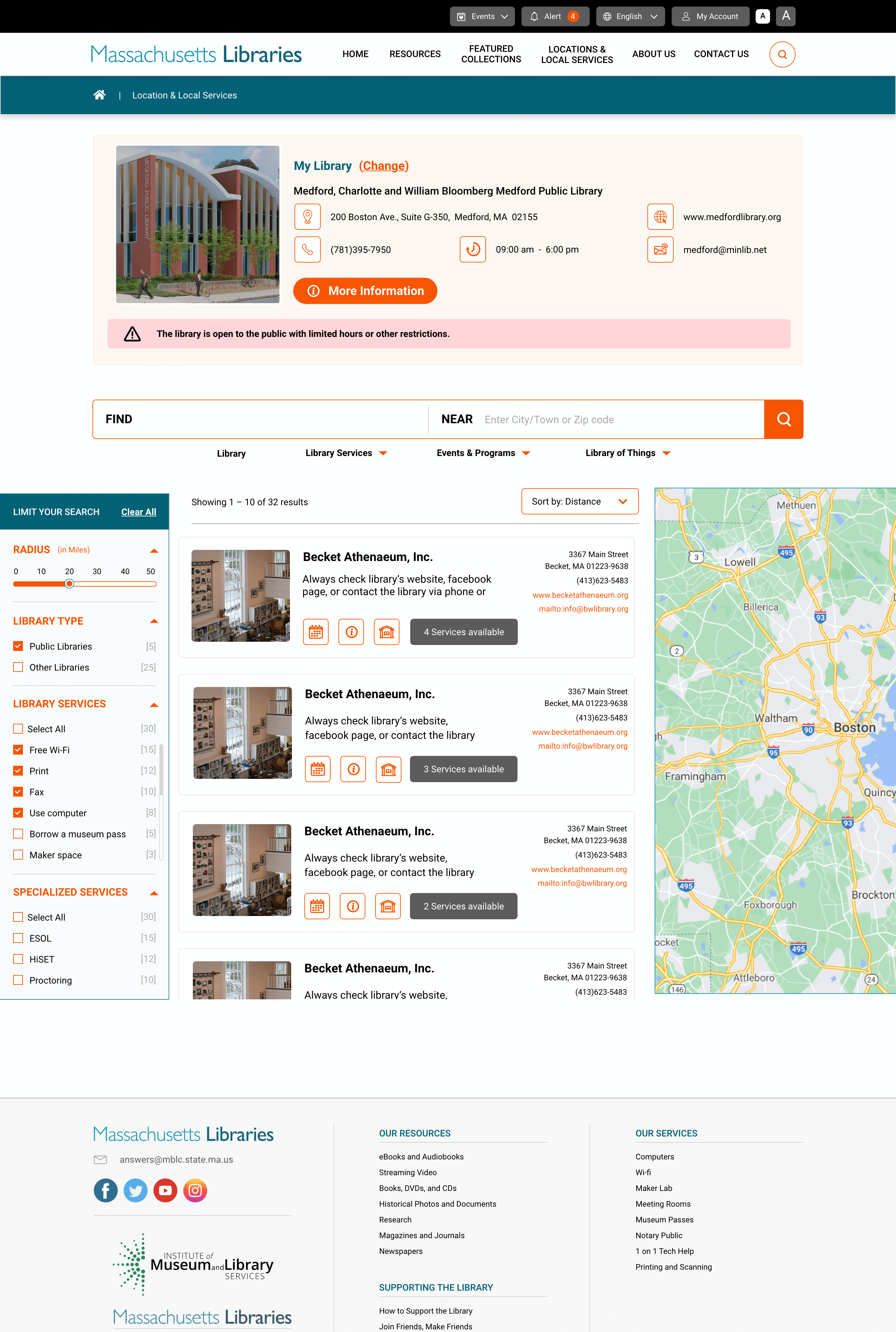
Task: Open the first result's calendar events icon
Action: point(316,632)
